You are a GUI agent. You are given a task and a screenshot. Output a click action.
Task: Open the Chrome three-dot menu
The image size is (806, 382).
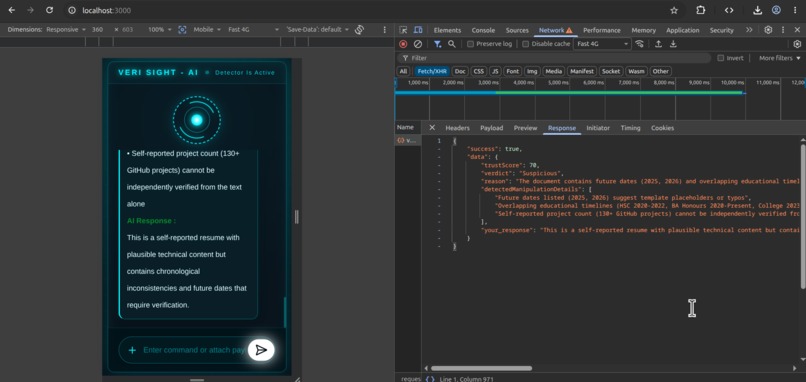(x=796, y=10)
